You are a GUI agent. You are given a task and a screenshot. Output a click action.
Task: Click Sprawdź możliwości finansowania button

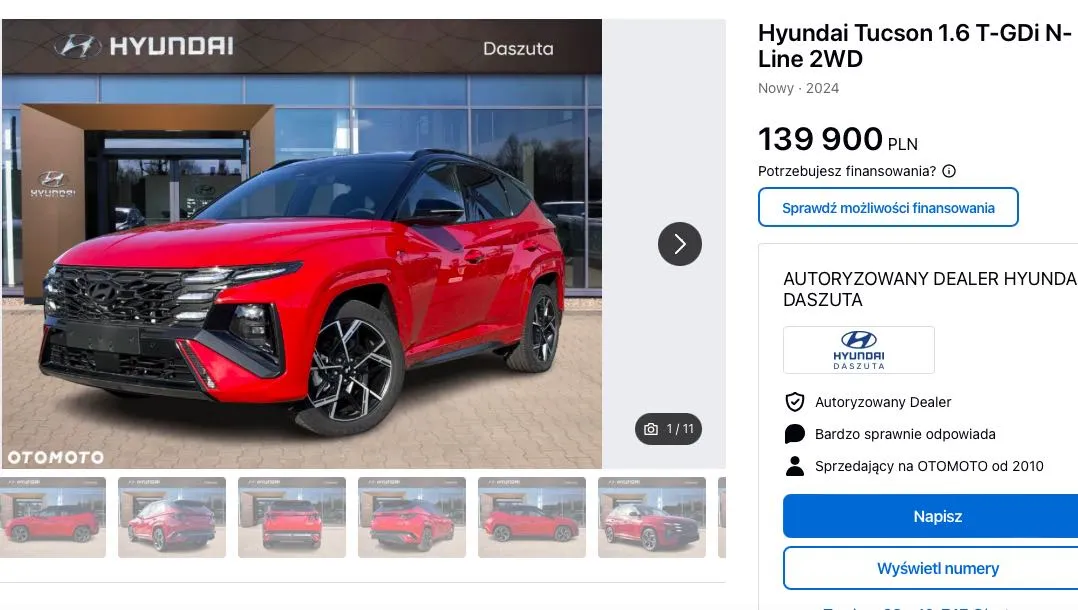(888, 207)
